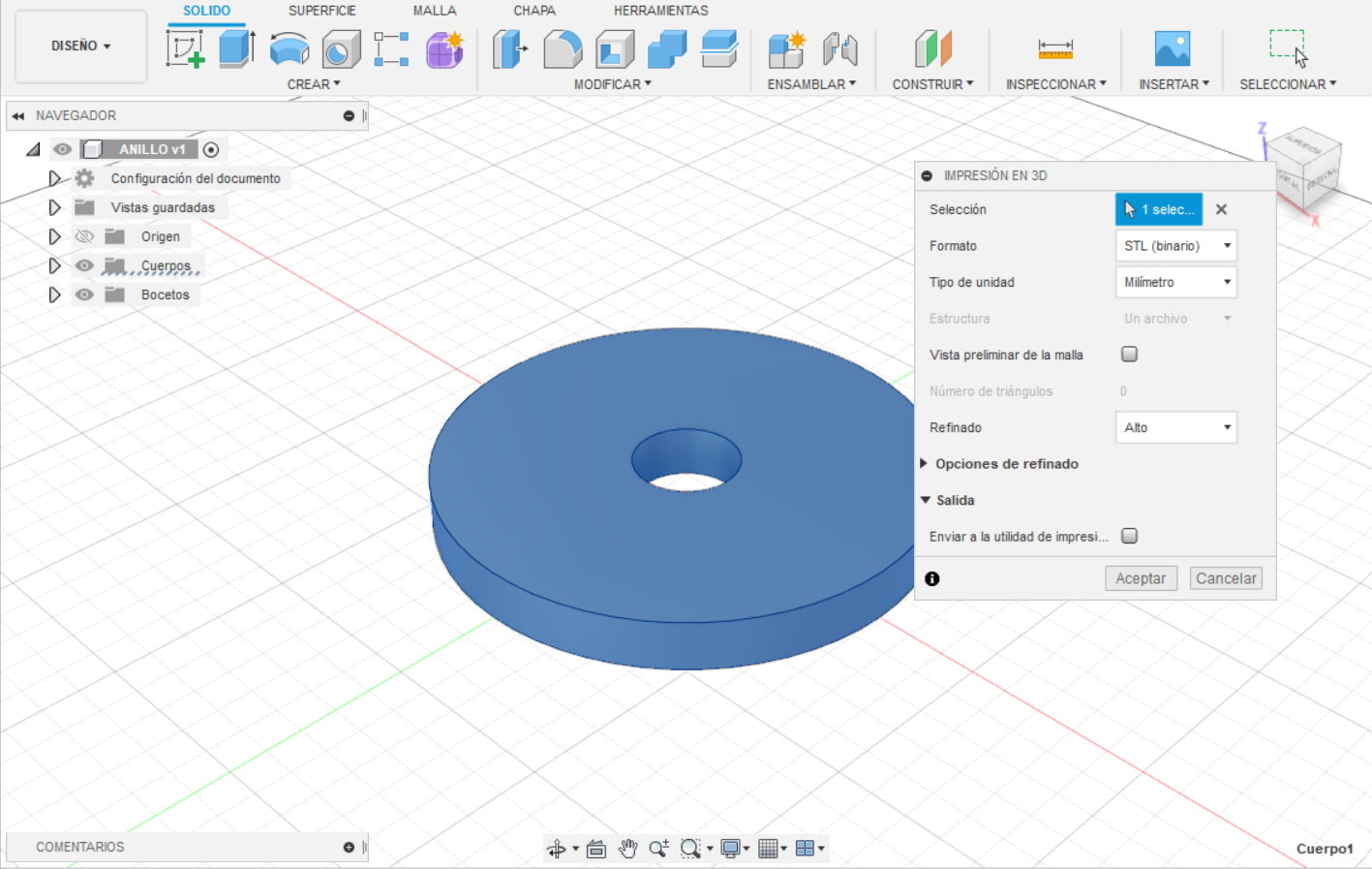
Task: Click the Select window selection icon
Action: tap(1289, 48)
